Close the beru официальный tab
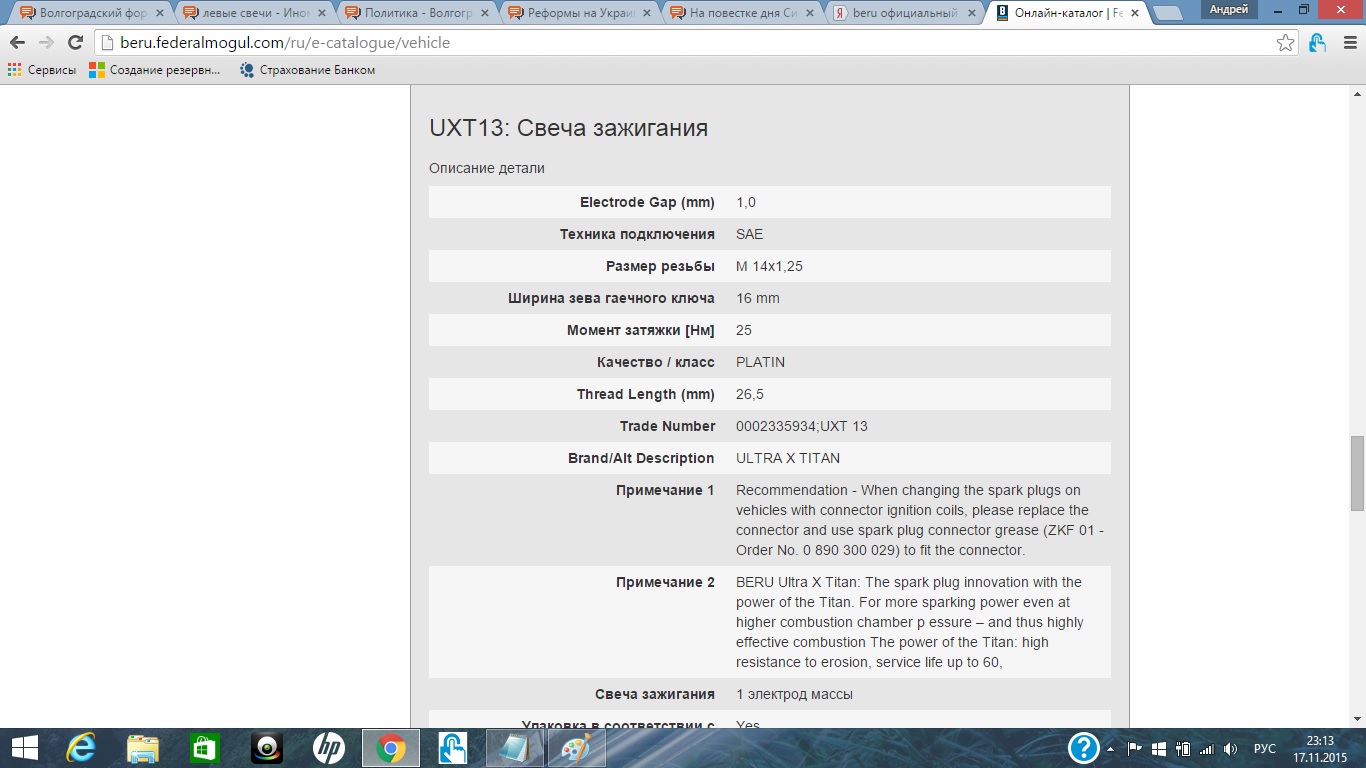 pos(972,13)
